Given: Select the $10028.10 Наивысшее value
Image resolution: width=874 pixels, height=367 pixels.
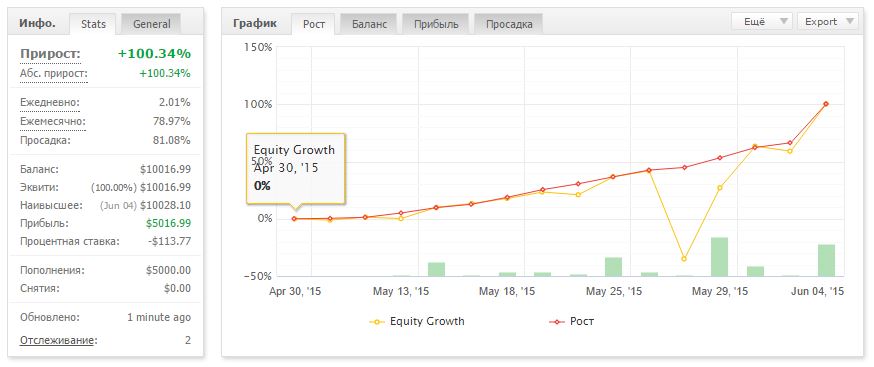Looking at the screenshot, I should 166,205.
